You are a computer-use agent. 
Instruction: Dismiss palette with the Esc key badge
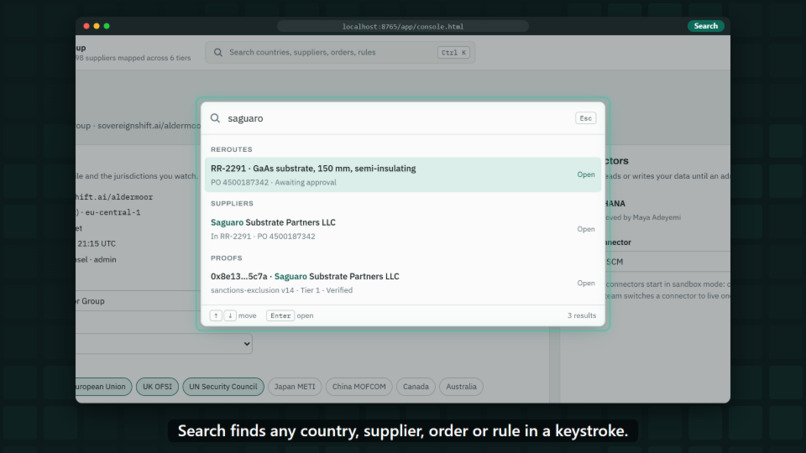(x=585, y=118)
